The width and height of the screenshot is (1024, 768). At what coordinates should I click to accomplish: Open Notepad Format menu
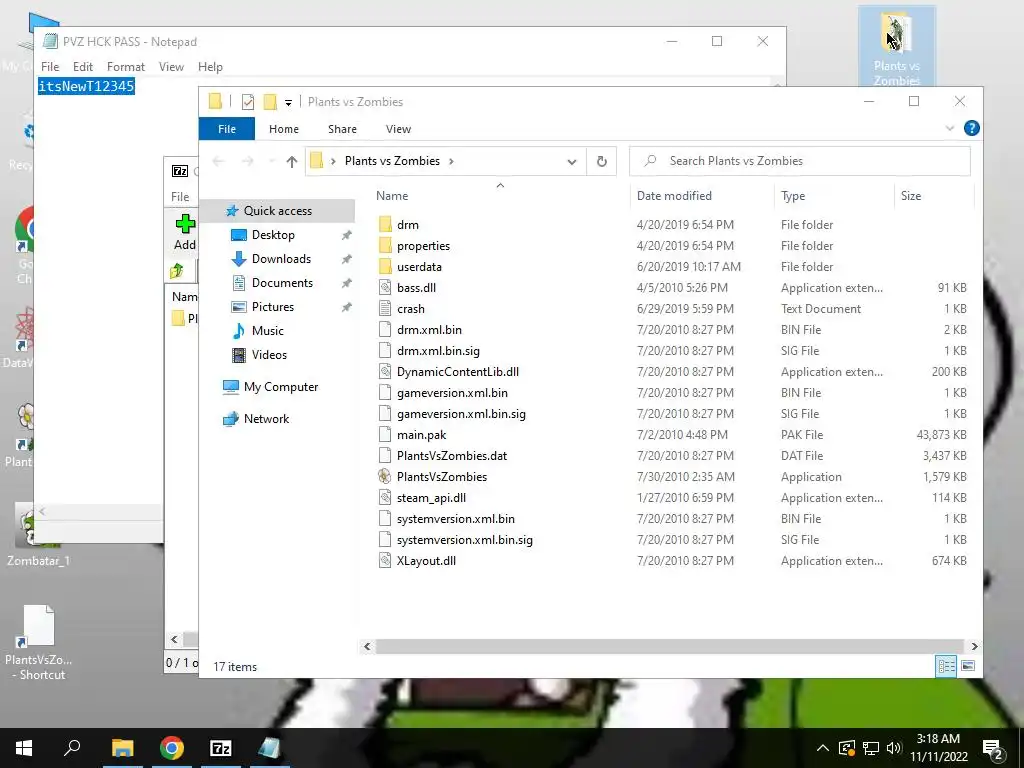(x=126, y=67)
